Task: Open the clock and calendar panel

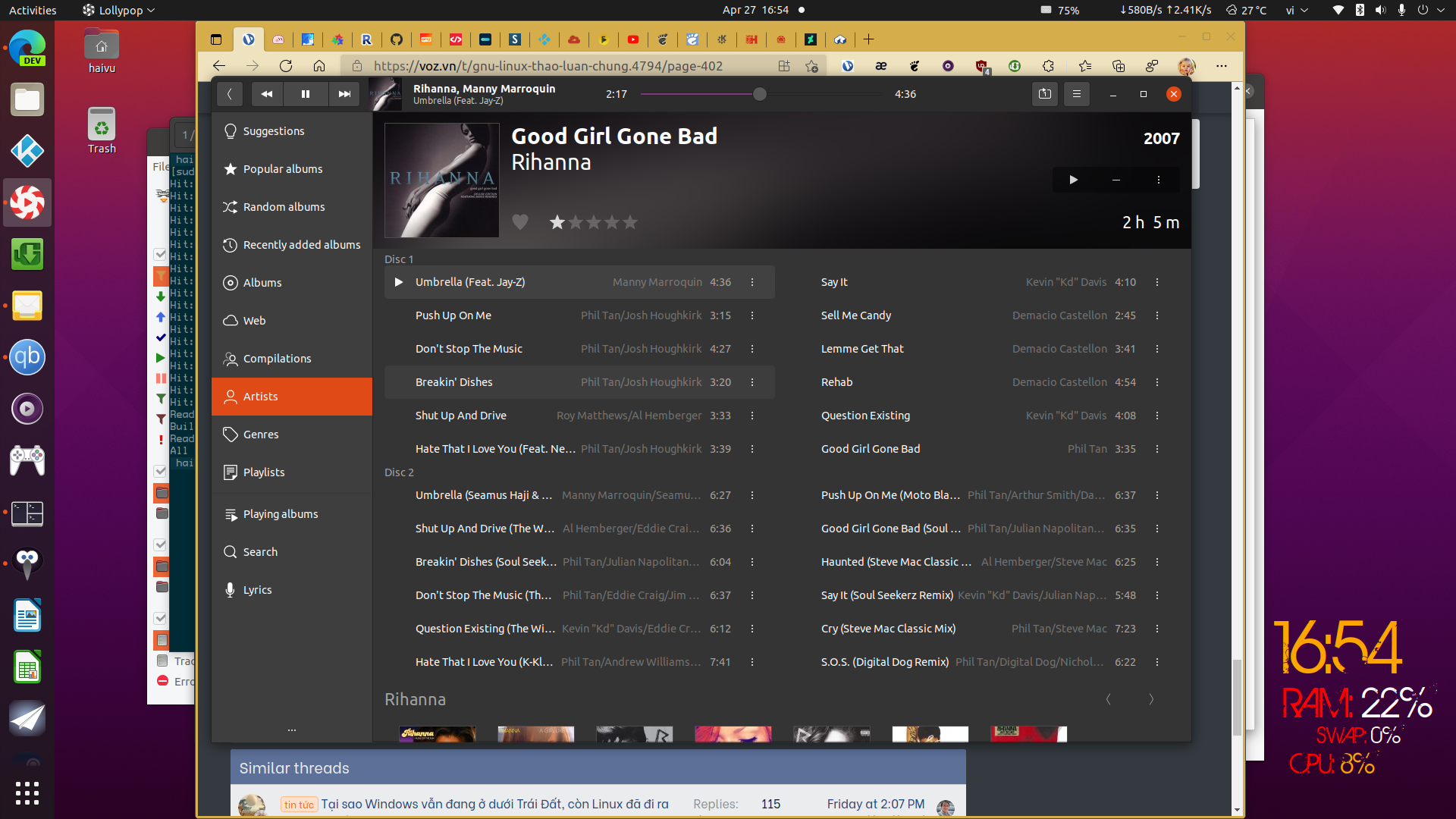Action: (755, 10)
